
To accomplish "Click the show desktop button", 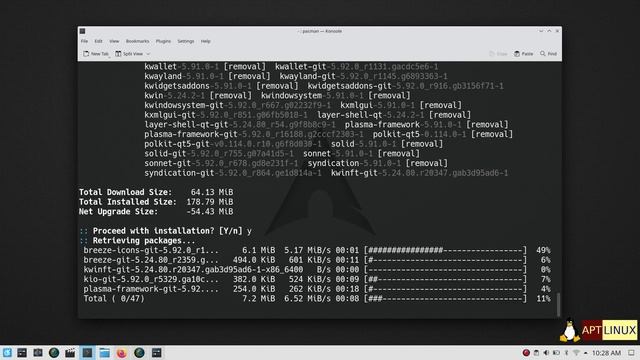I will click(631, 353).
